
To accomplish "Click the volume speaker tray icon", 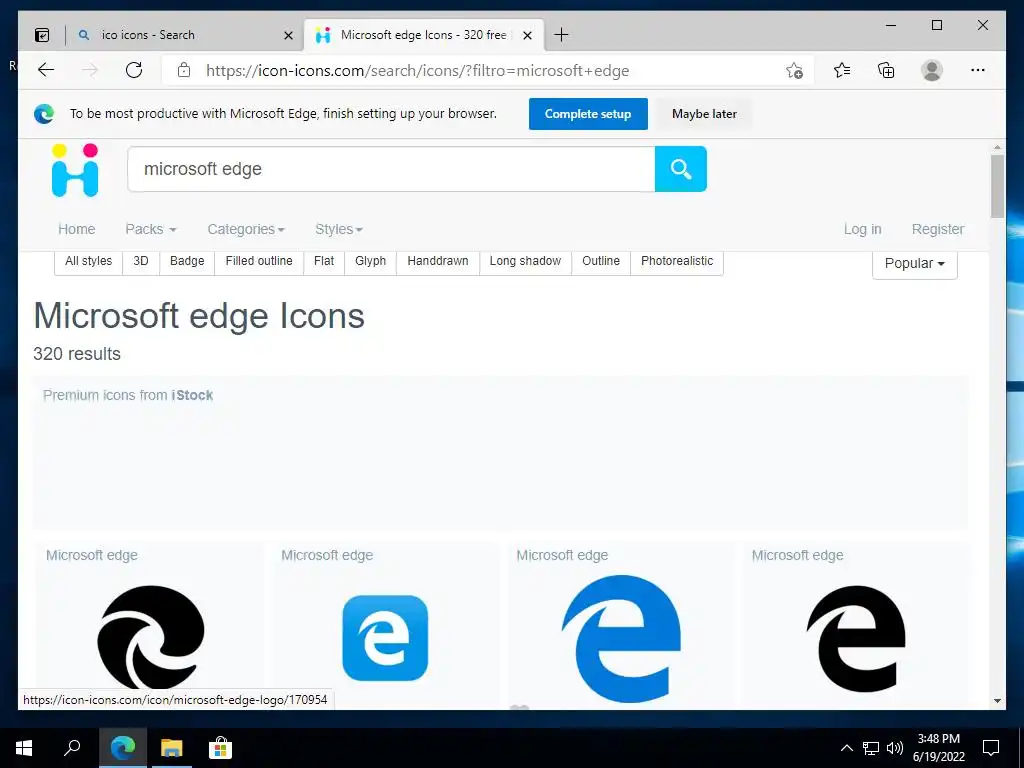I will pyautogui.click(x=895, y=748).
